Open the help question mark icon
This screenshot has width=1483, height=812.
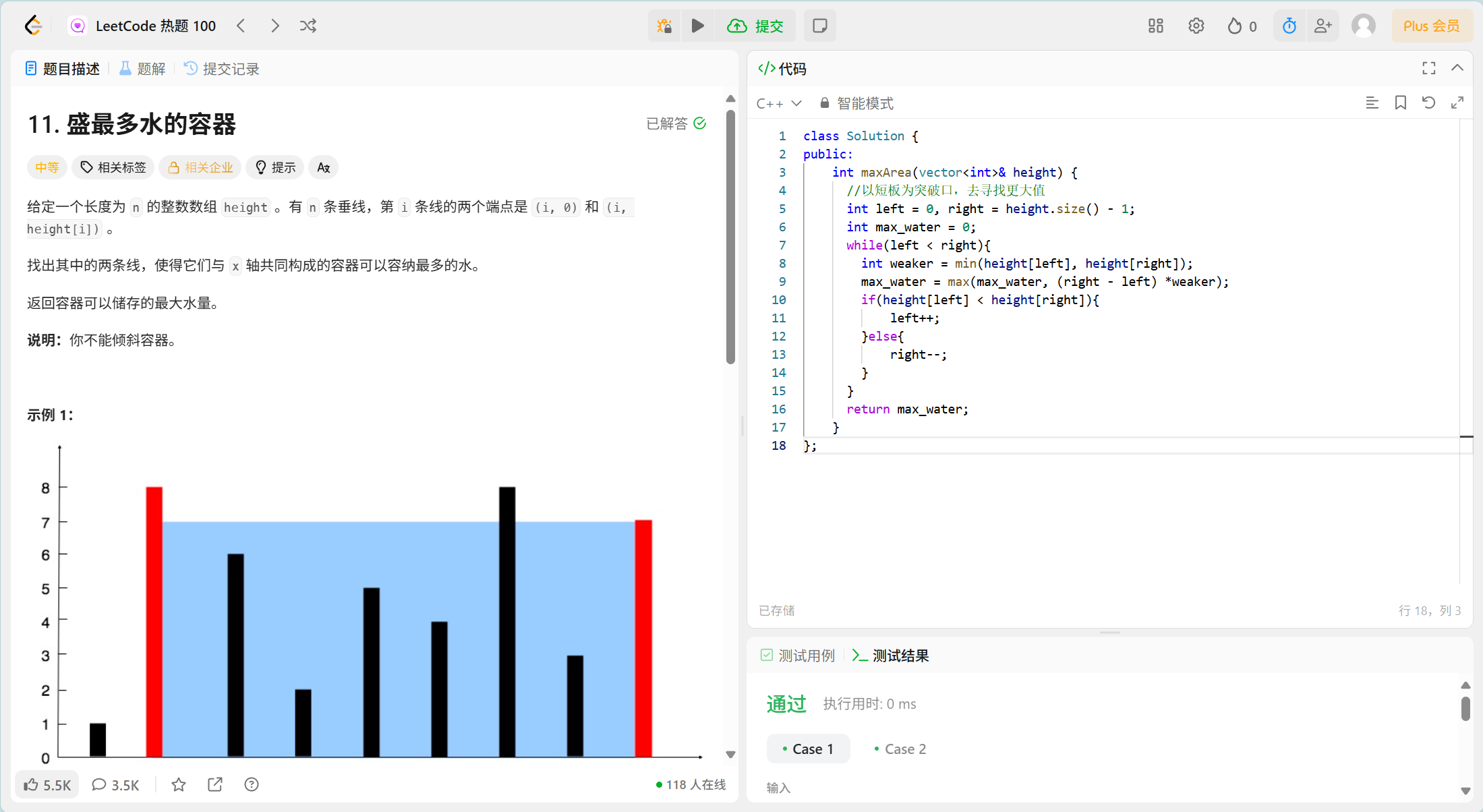click(252, 784)
